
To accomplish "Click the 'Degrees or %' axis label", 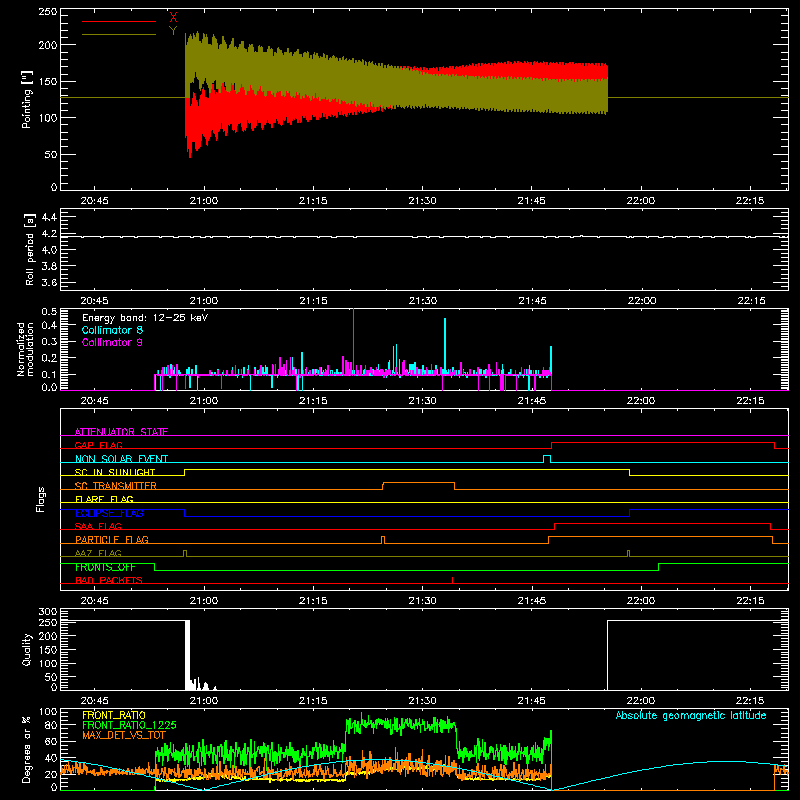I will click(x=27, y=749).
